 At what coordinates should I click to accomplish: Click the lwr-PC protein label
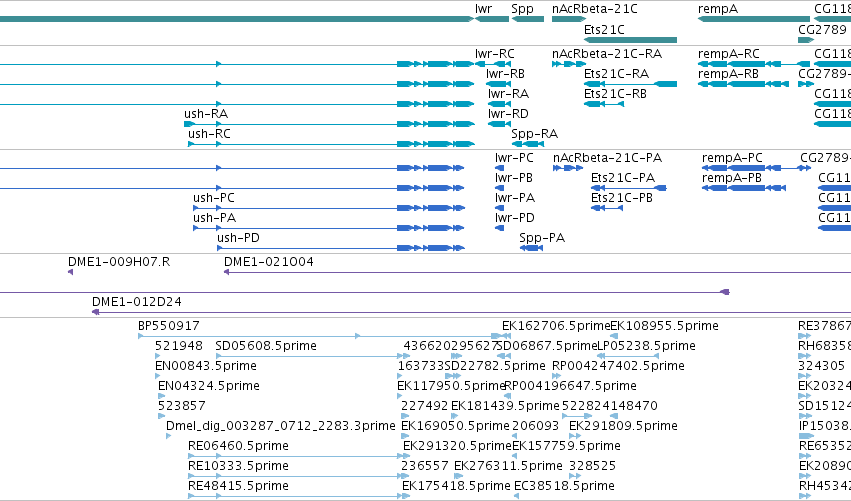[514, 158]
